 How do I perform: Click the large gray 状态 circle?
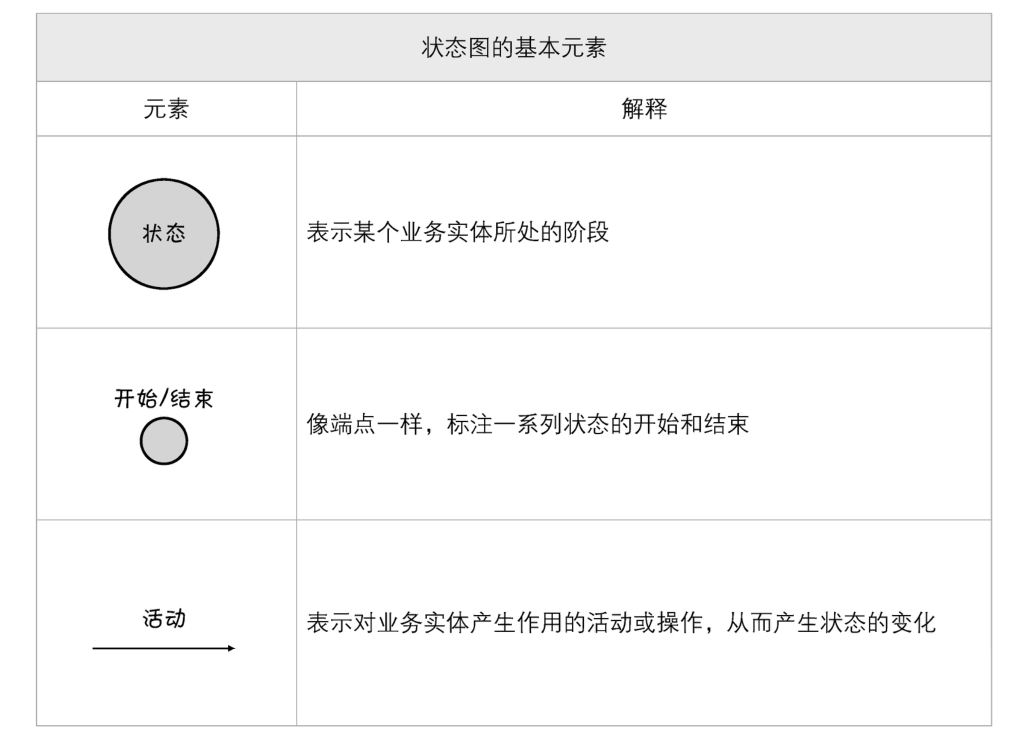164,234
